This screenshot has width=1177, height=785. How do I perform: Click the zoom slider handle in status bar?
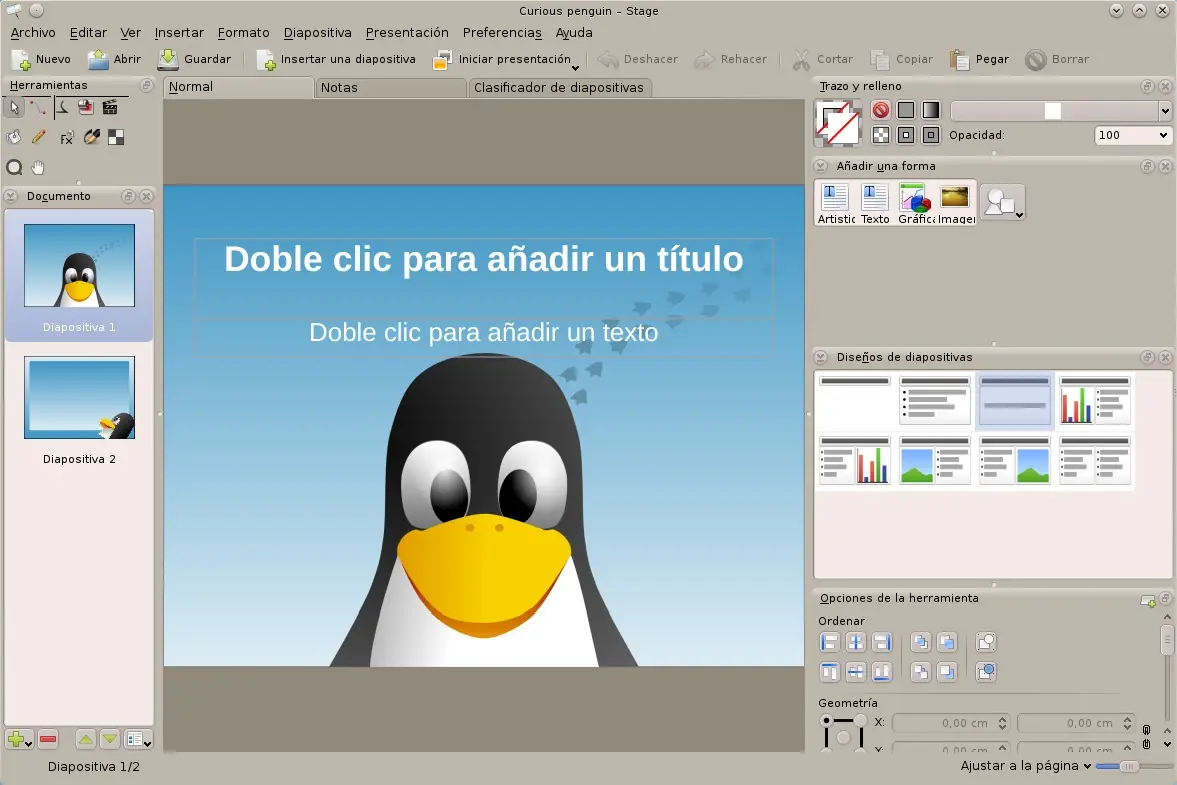click(1128, 766)
